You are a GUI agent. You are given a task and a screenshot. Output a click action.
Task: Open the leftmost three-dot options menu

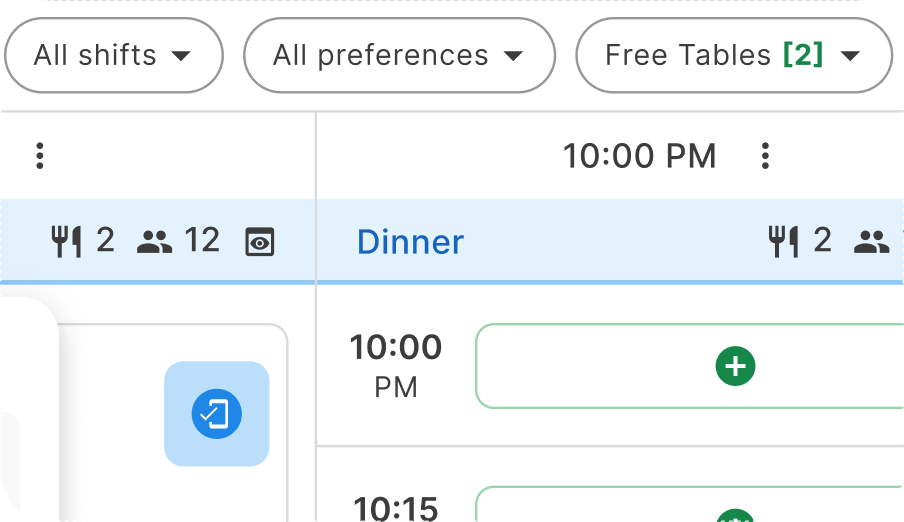(x=40, y=156)
